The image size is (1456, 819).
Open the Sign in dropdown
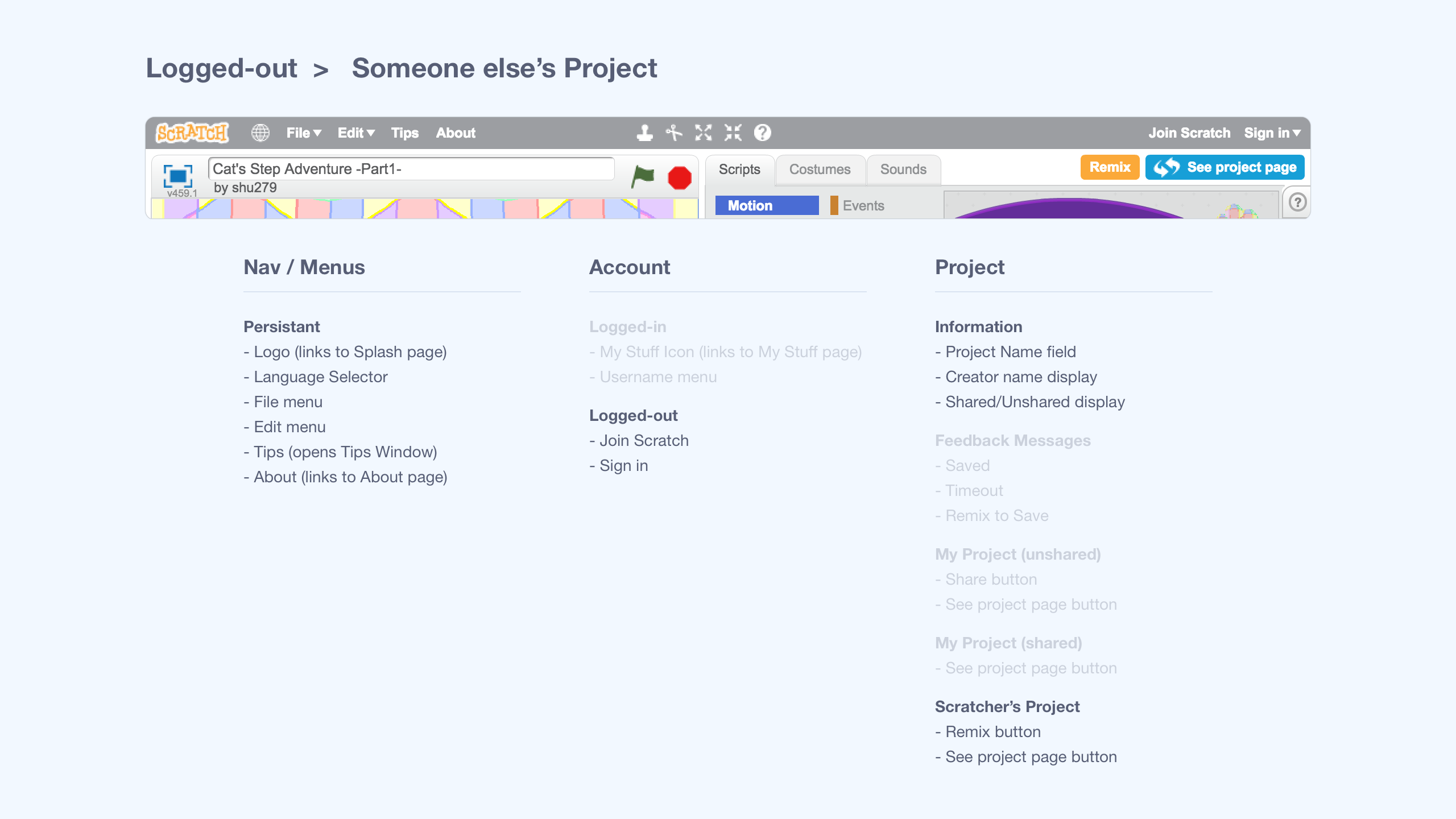1272,133
